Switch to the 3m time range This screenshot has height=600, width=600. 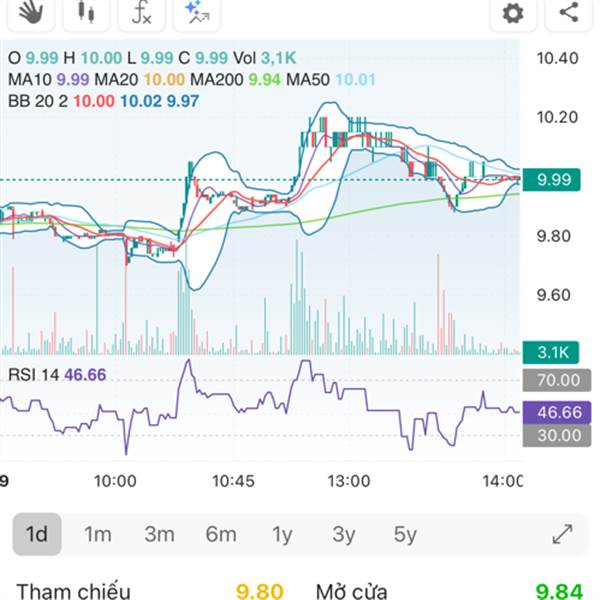click(x=159, y=534)
